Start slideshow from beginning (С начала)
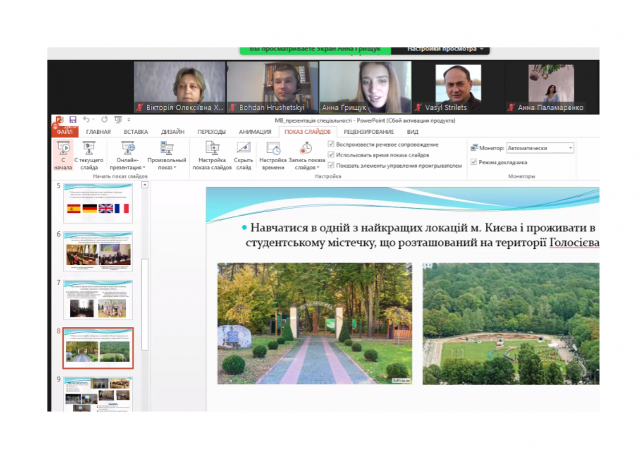The image size is (640, 452). 63,155
